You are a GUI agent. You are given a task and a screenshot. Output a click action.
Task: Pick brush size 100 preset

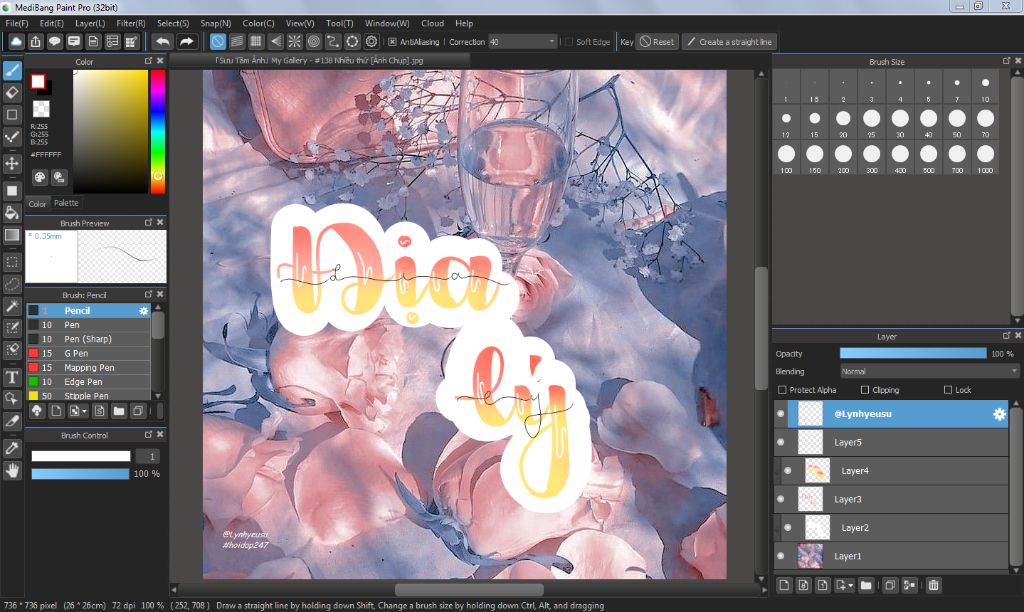(x=786, y=157)
